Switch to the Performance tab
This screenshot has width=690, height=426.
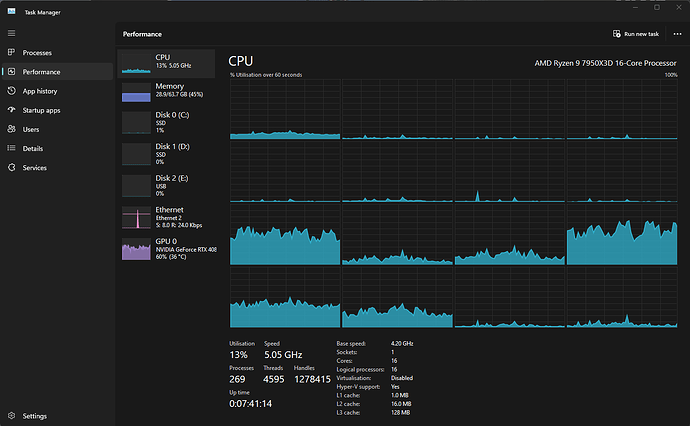pyautogui.click(x=57, y=72)
